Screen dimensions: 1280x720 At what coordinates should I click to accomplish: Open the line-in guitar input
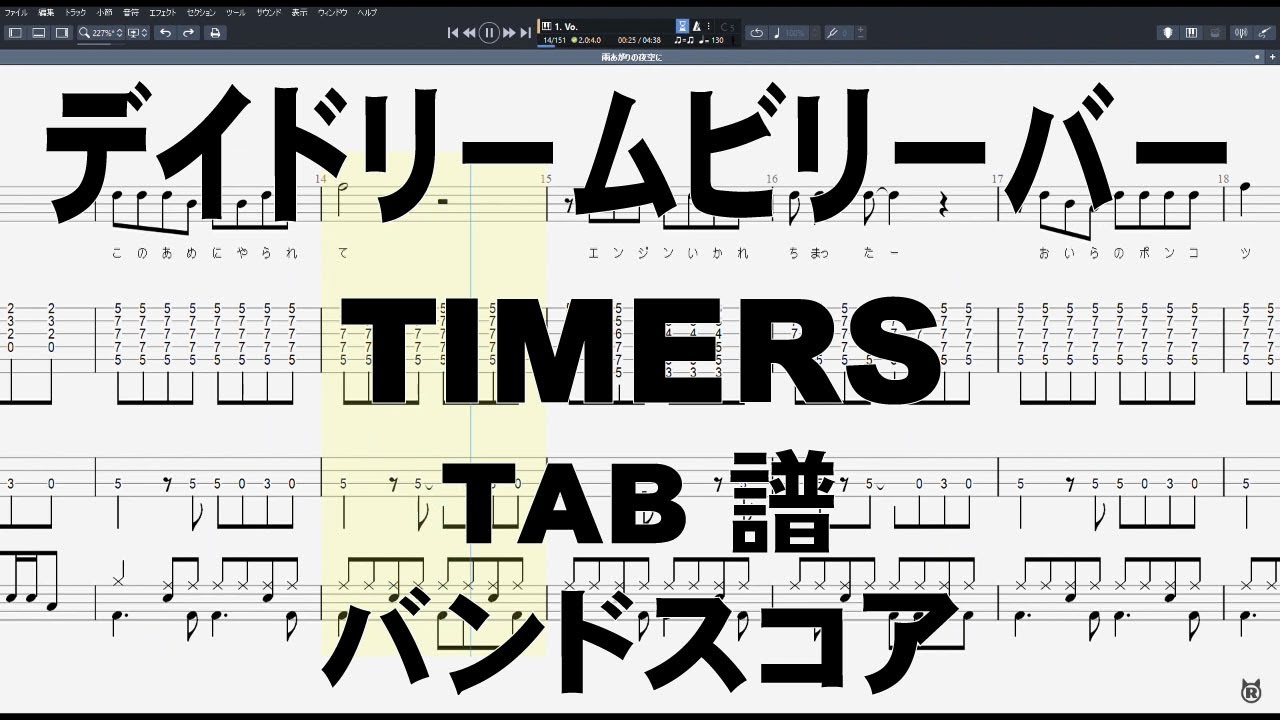point(1265,33)
